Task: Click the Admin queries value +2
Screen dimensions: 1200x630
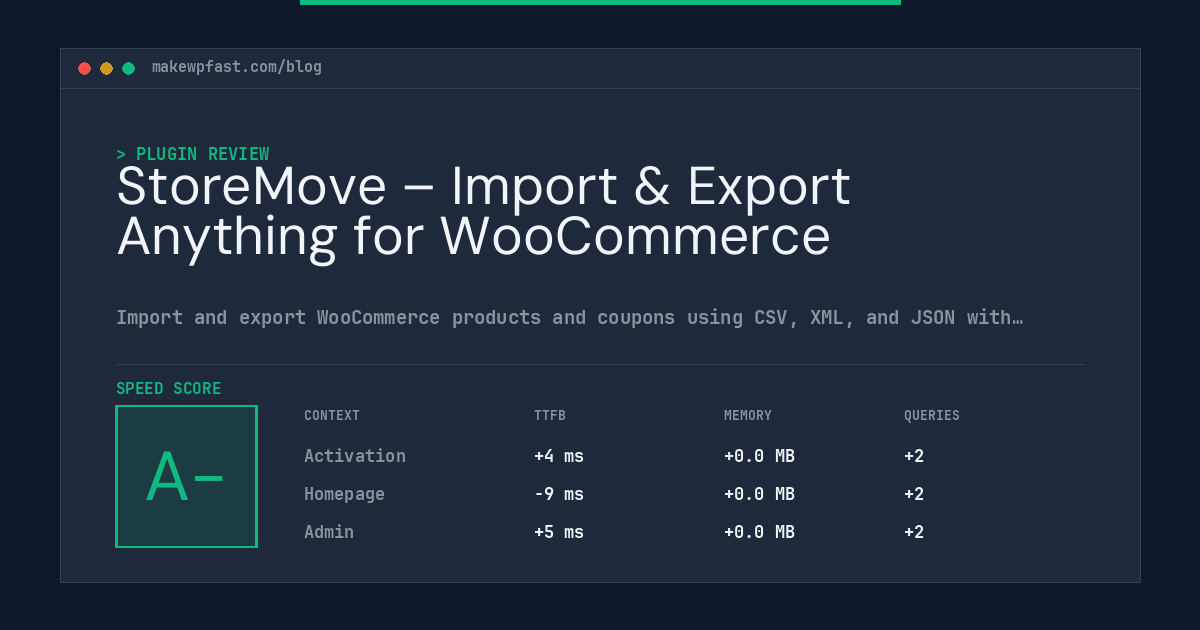Action: point(914,532)
